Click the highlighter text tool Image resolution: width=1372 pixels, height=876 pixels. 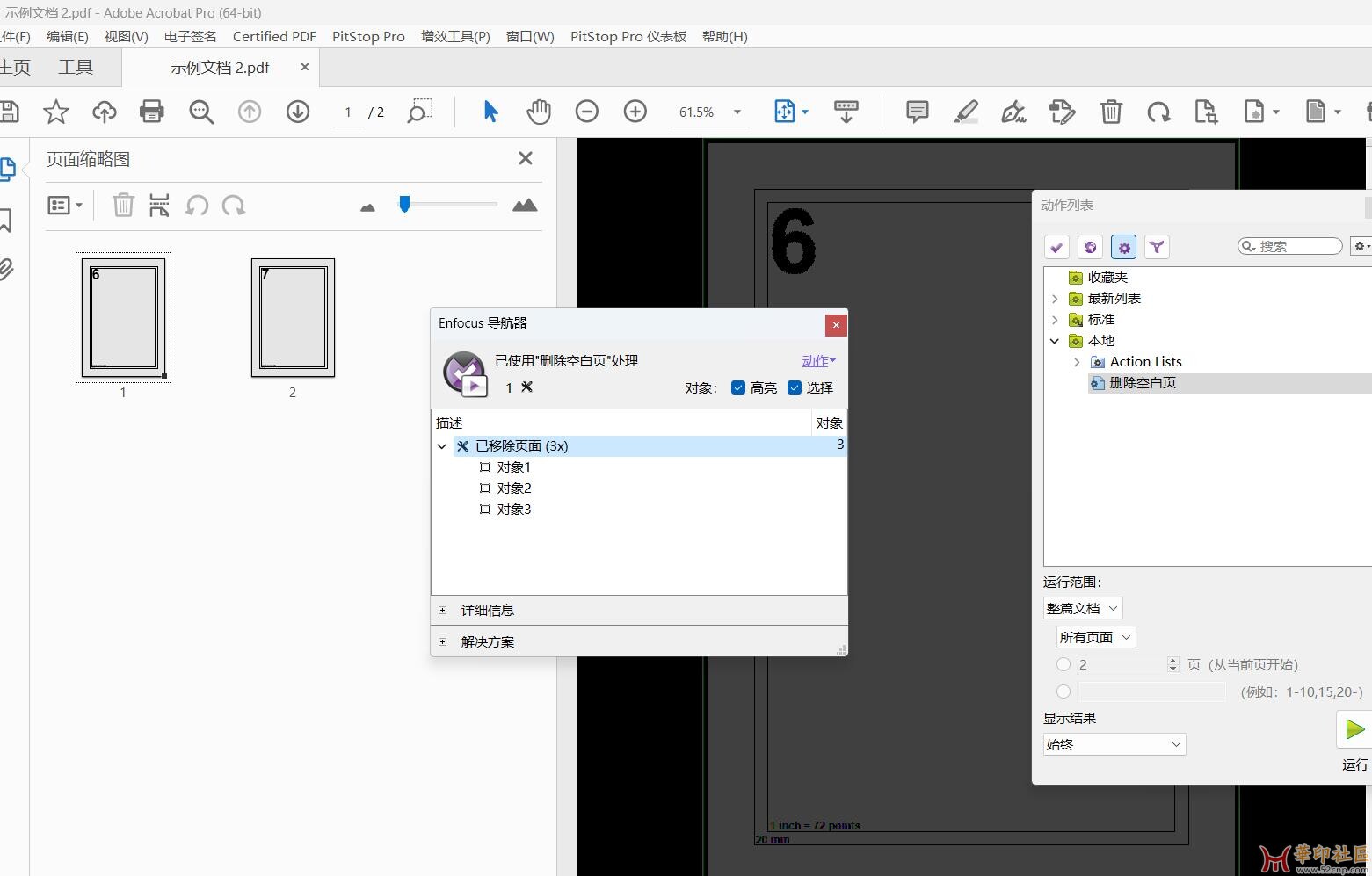point(965,112)
